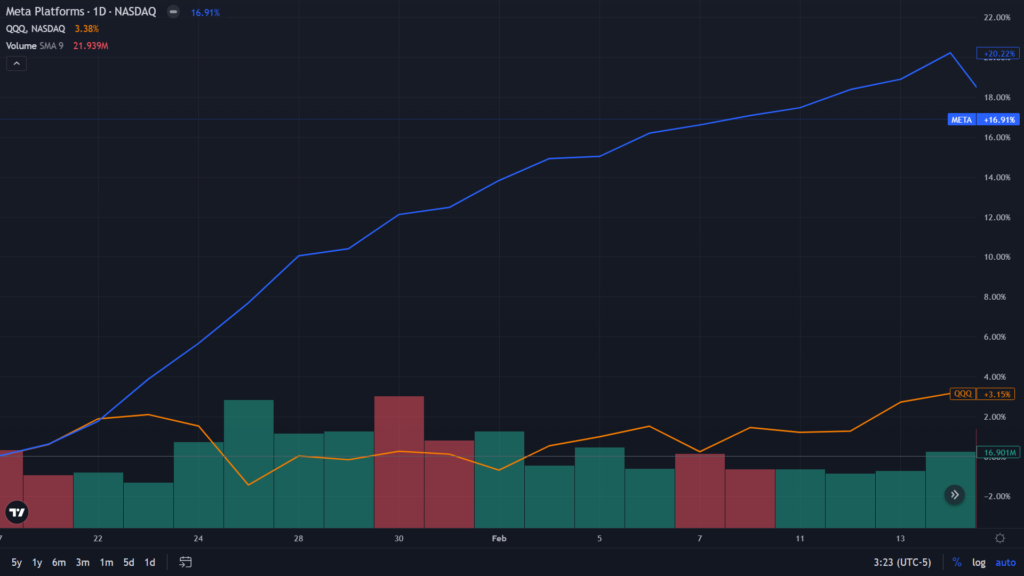Click the 22 date axis label
The height and width of the screenshot is (576, 1024).
tap(98, 538)
